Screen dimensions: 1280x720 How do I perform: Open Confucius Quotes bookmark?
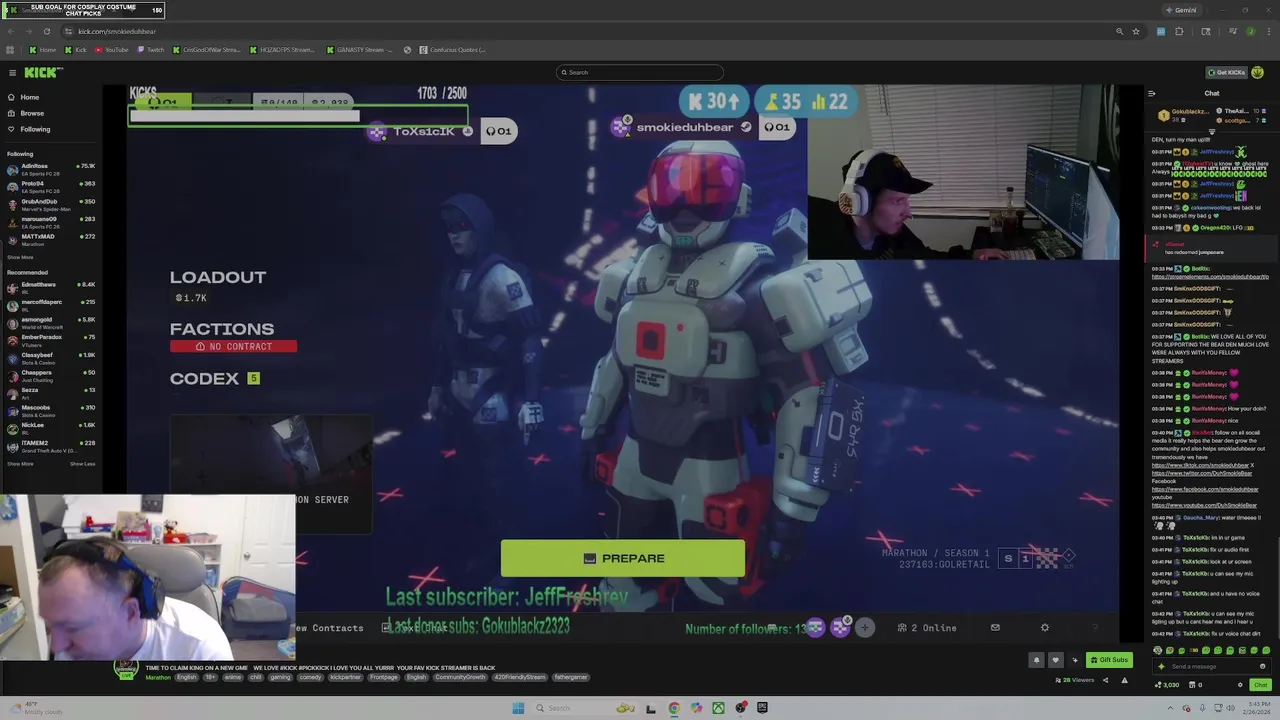pyautogui.click(x=452, y=49)
